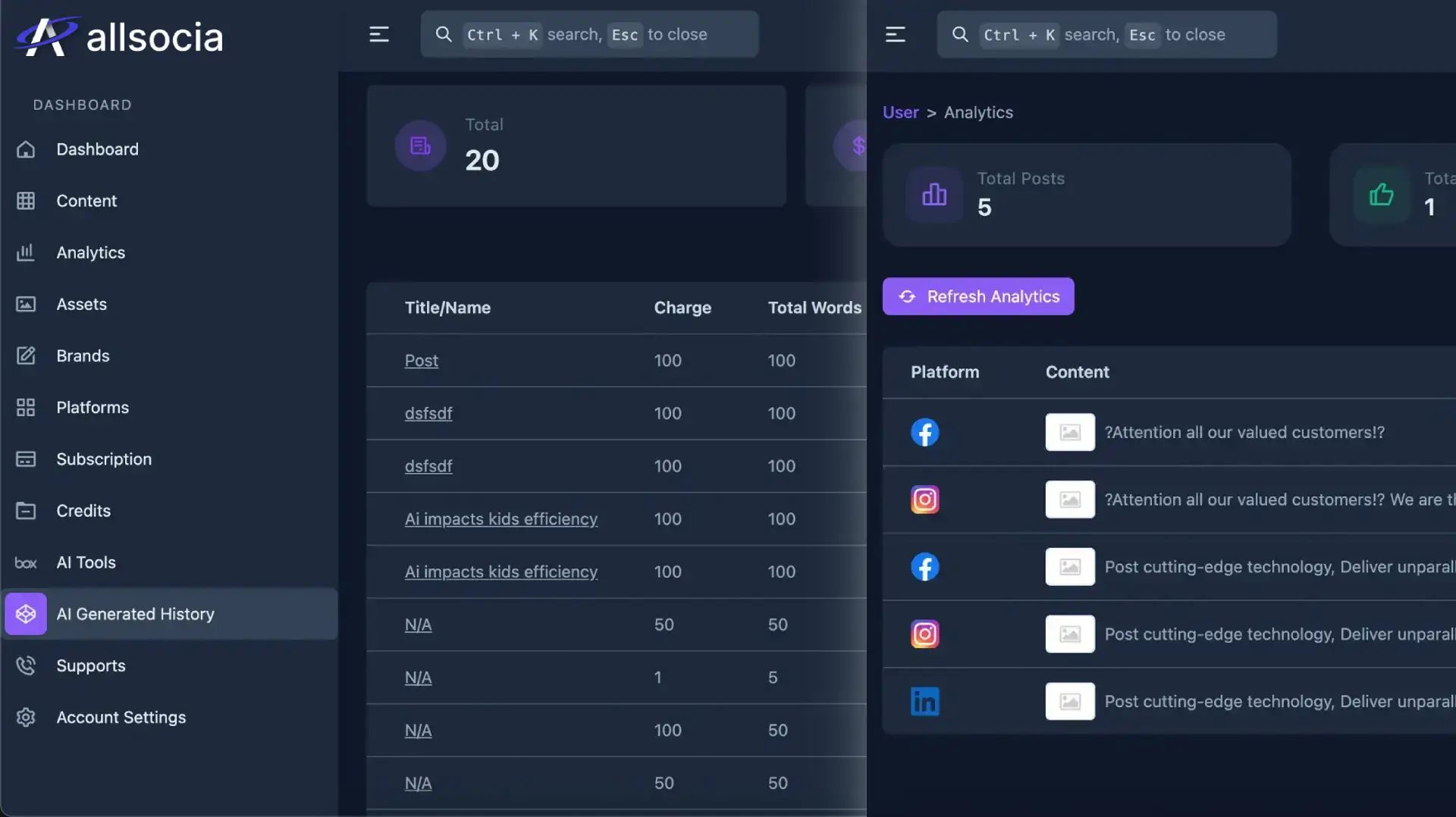Image resolution: width=1456 pixels, height=817 pixels.
Task: Open the 'Post' title link
Action: pos(421,361)
